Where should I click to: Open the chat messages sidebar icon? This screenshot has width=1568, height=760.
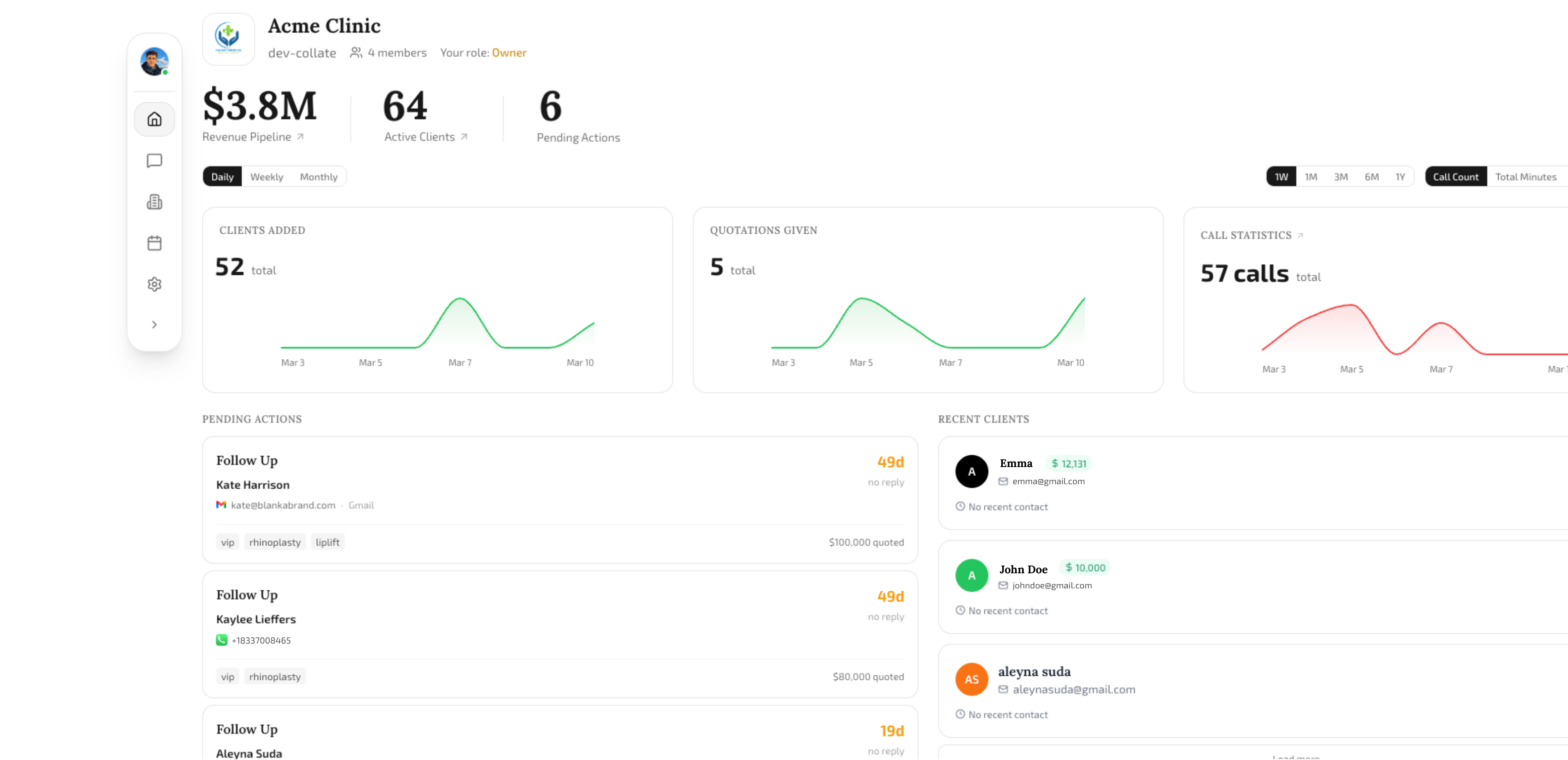click(155, 160)
